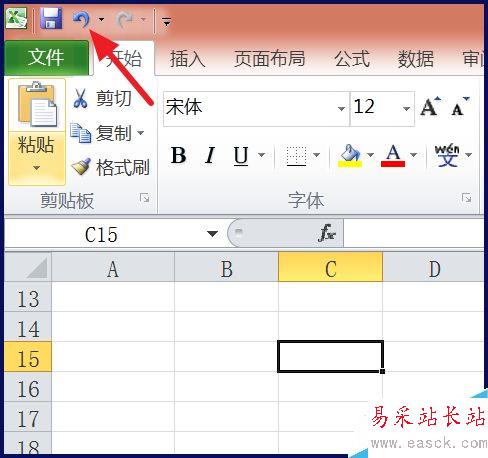Screen dimensions: 488x458
Task: Save the workbook with the floppy disk icon
Action: [51, 19]
